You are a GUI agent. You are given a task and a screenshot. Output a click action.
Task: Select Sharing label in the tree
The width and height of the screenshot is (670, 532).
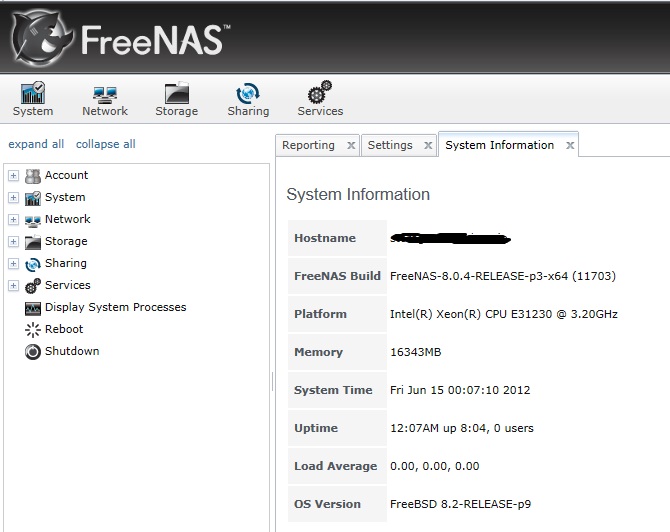pos(65,263)
